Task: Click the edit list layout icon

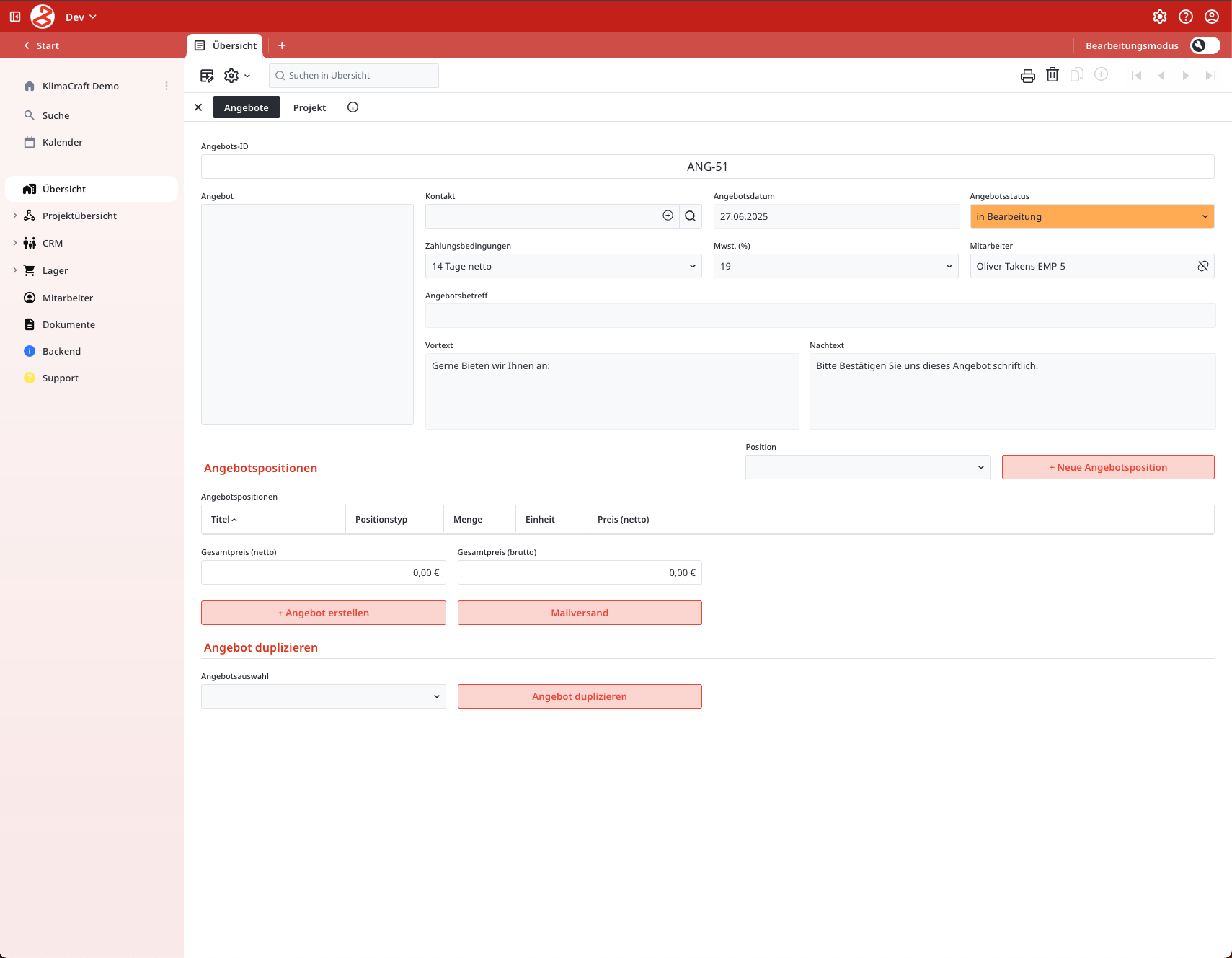Action: [207, 76]
